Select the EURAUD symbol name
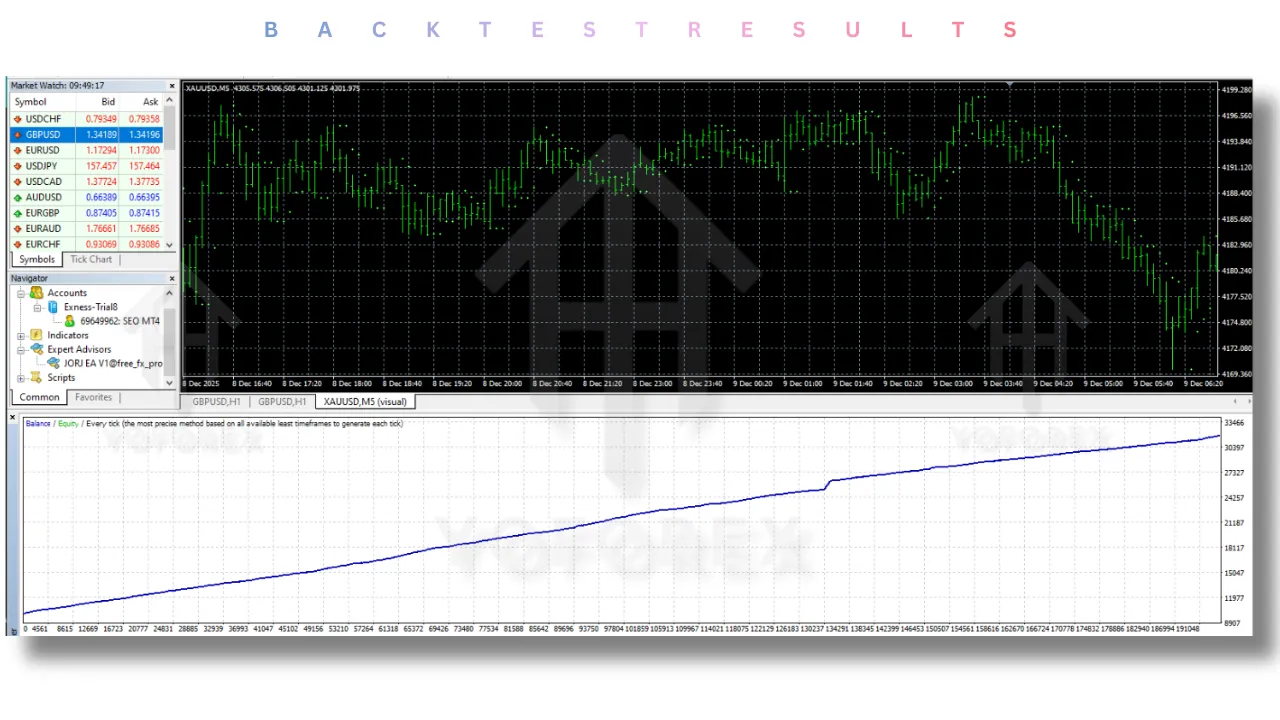Image resolution: width=1280 pixels, height=720 pixels. [x=43, y=229]
